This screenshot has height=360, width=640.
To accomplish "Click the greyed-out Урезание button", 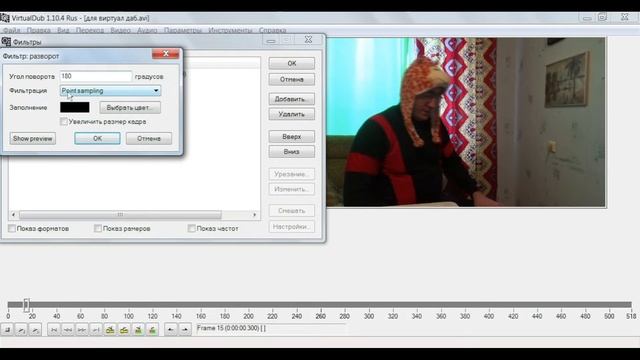I will pos(292,174).
